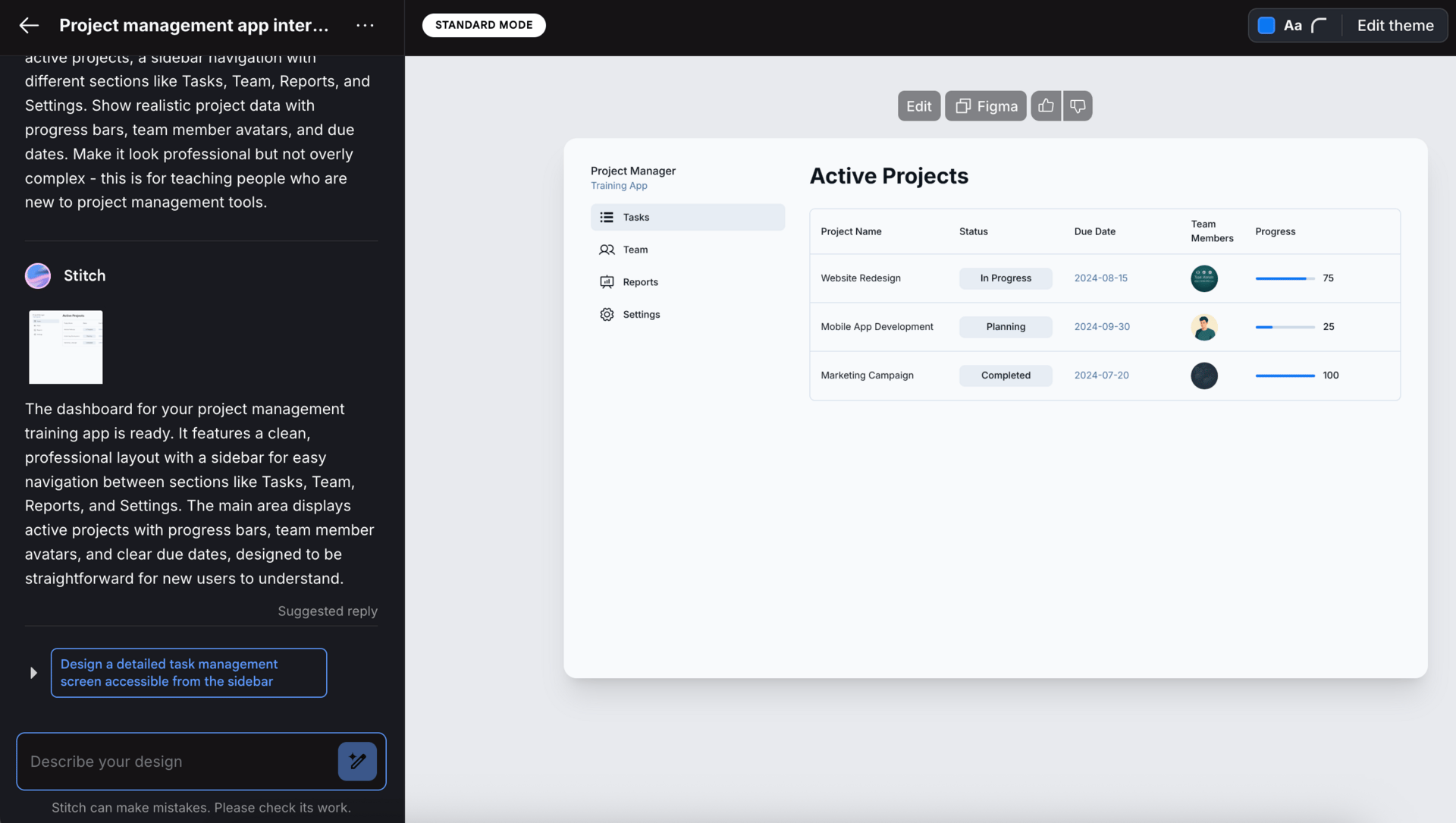The height and width of the screenshot is (823, 1456).
Task: Click the Status column header
Action: coord(973,231)
